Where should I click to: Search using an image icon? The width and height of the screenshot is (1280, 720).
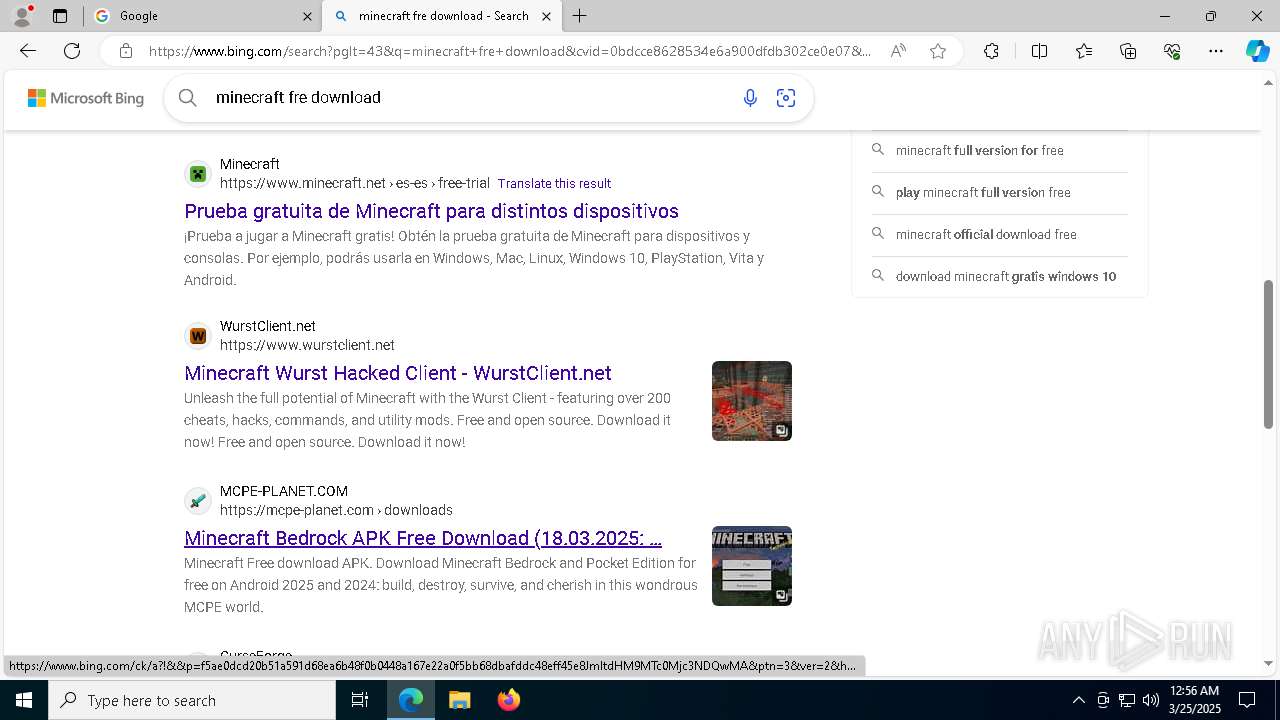[786, 98]
